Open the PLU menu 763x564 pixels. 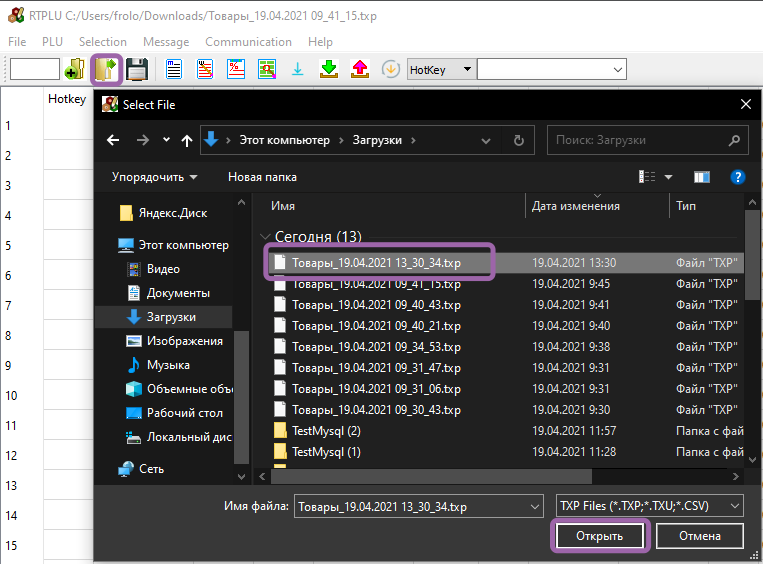pos(52,42)
